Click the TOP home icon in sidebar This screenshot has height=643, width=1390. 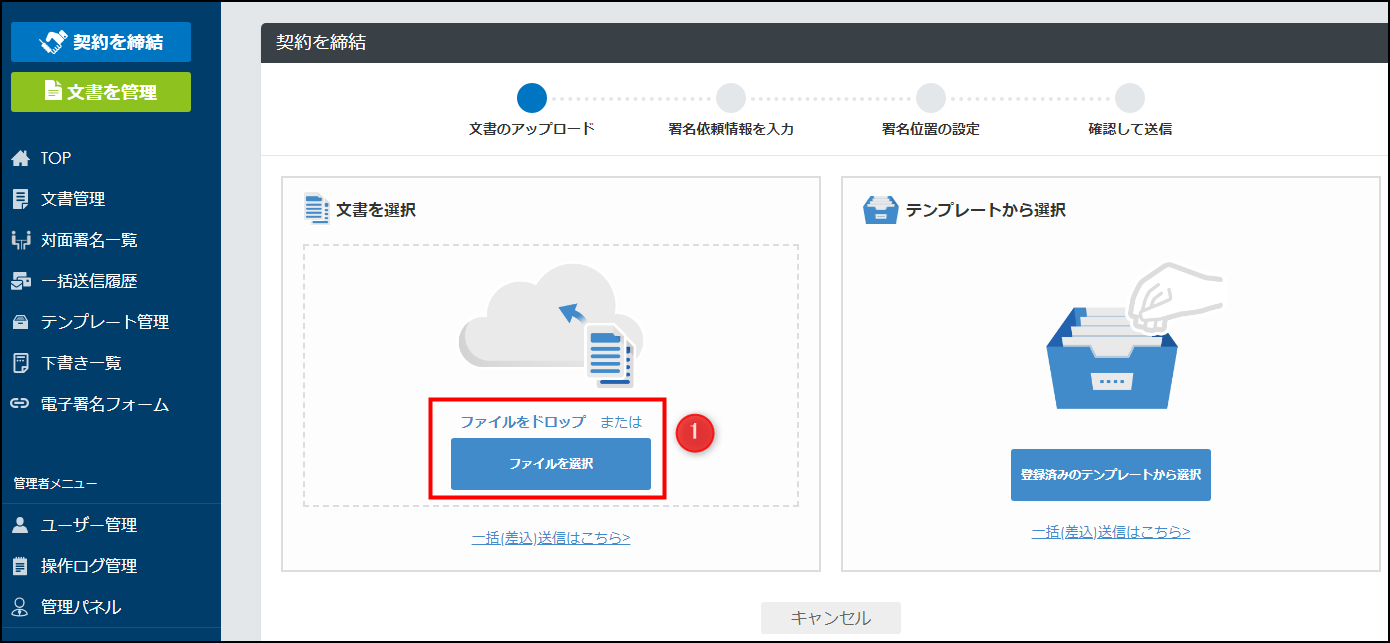[x=20, y=158]
